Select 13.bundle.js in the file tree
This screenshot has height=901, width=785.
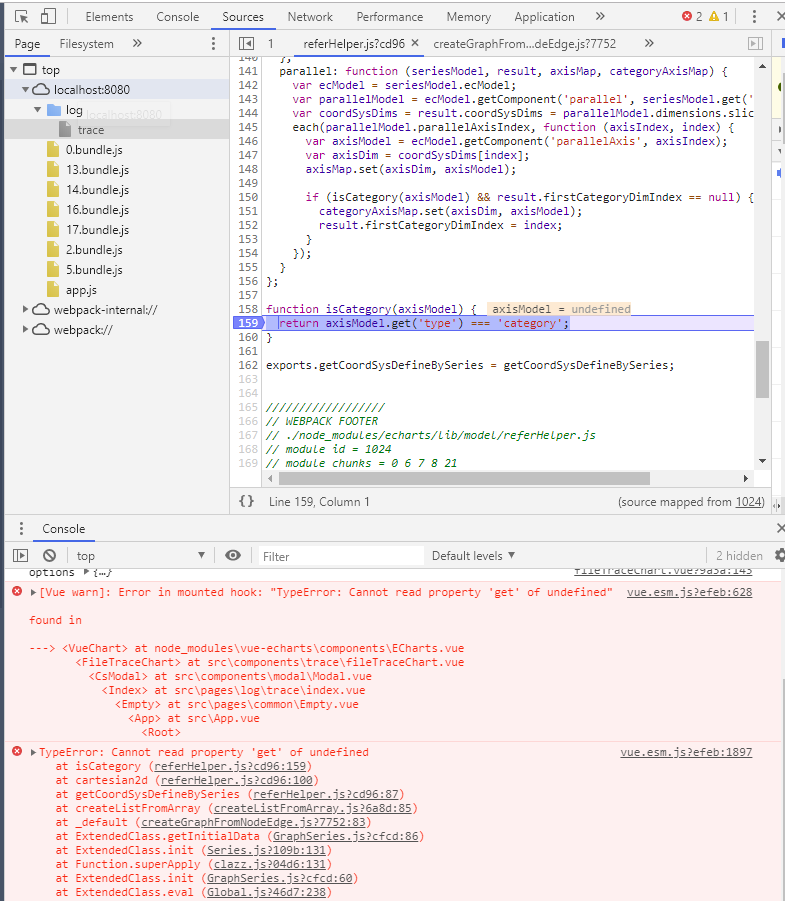97,170
